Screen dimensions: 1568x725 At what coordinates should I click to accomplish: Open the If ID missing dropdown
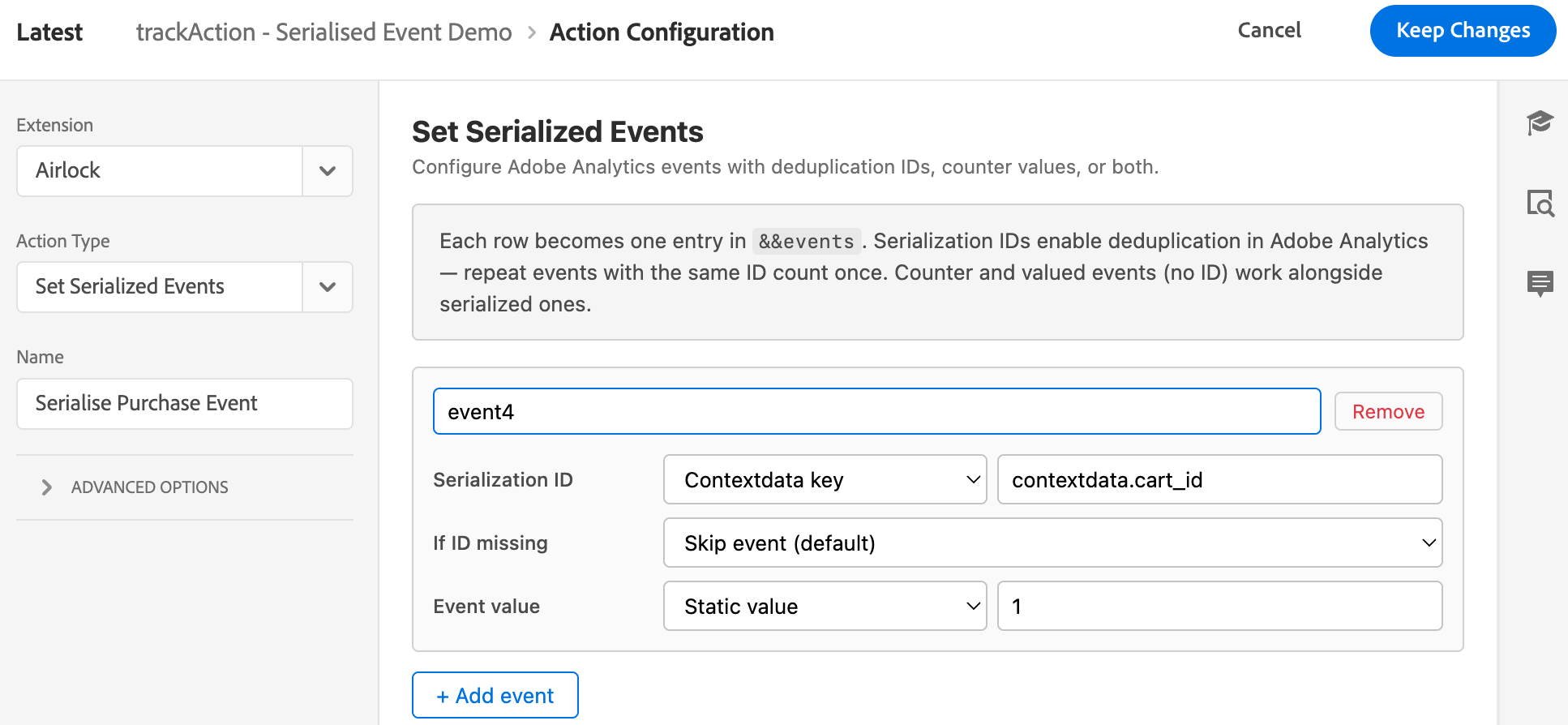pos(1053,543)
